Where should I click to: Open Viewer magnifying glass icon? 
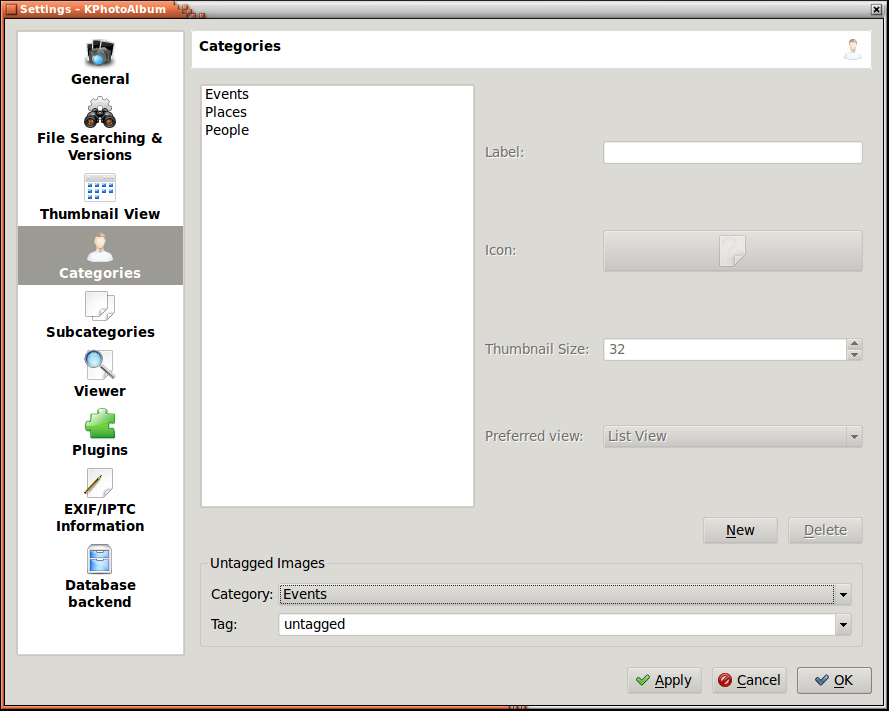(100, 365)
